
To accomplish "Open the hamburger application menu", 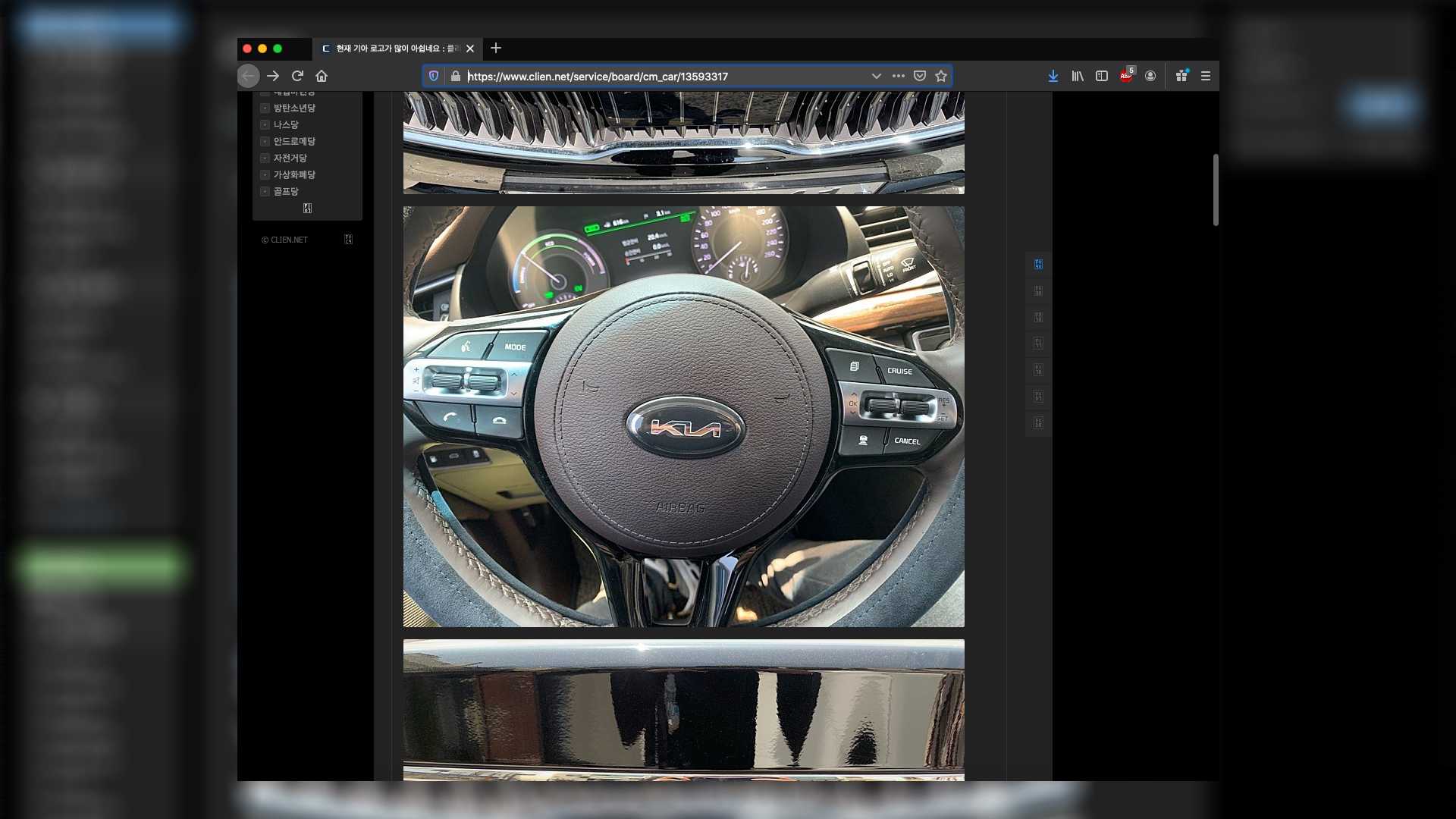I will click(1206, 76).
